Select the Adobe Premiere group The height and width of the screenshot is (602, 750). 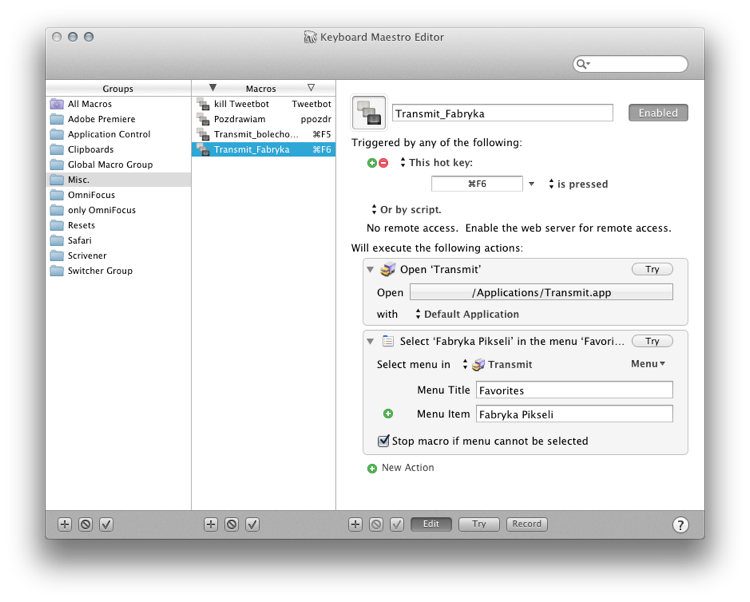pyautogui.click(x=119, y=119)
